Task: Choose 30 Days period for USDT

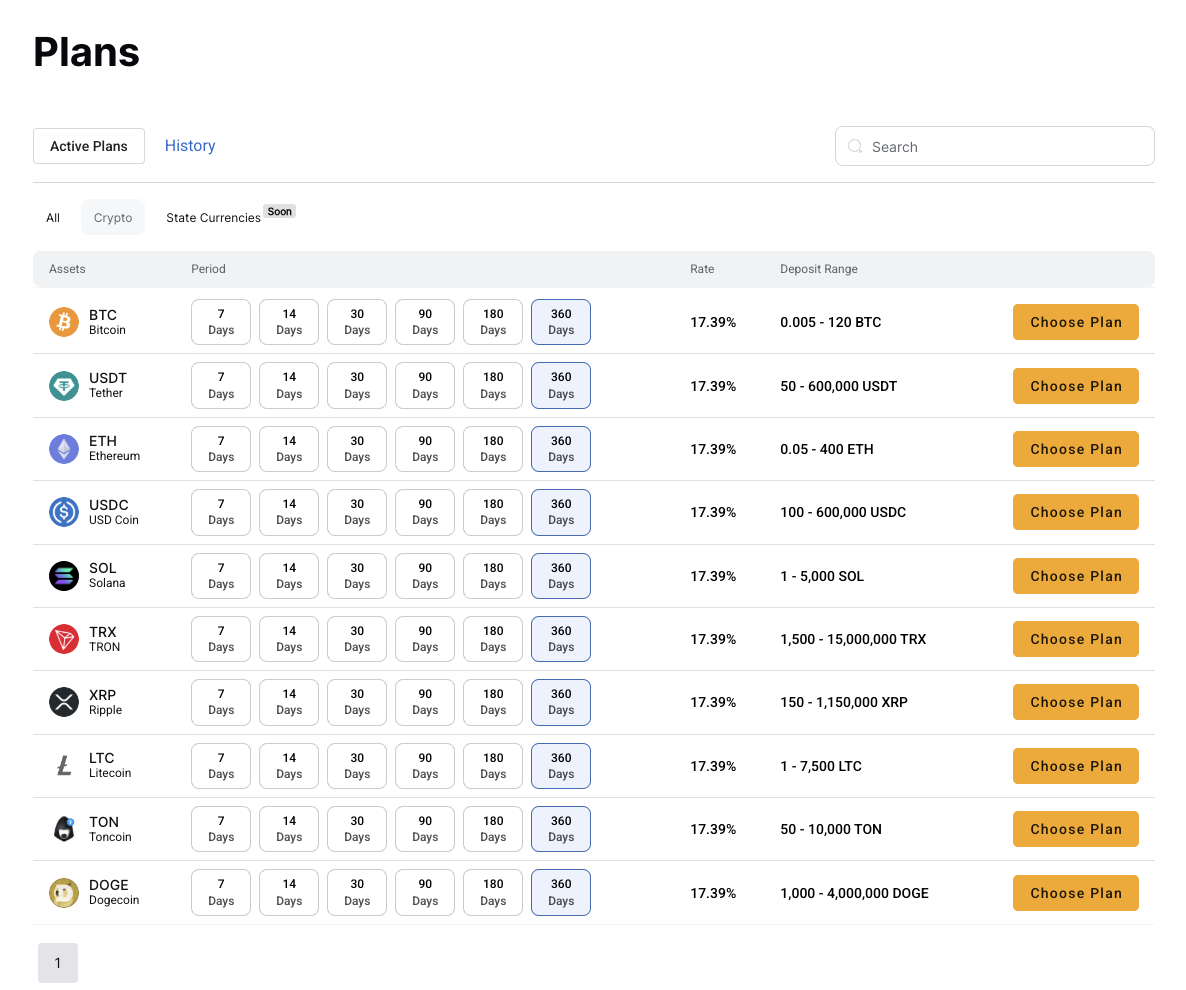Action: pos(357,386)
